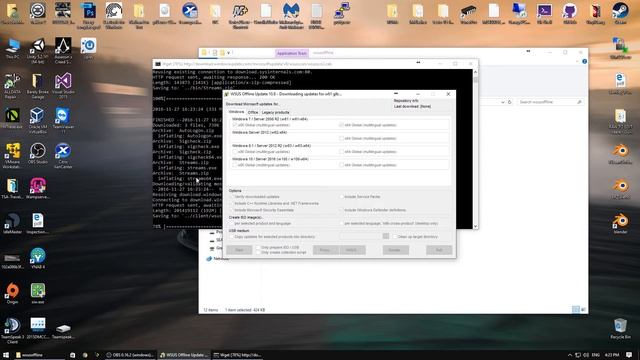The height and width of the screenshot is (360, 640).
Task: Click USB target directory input field
Action: pos(360,236)
